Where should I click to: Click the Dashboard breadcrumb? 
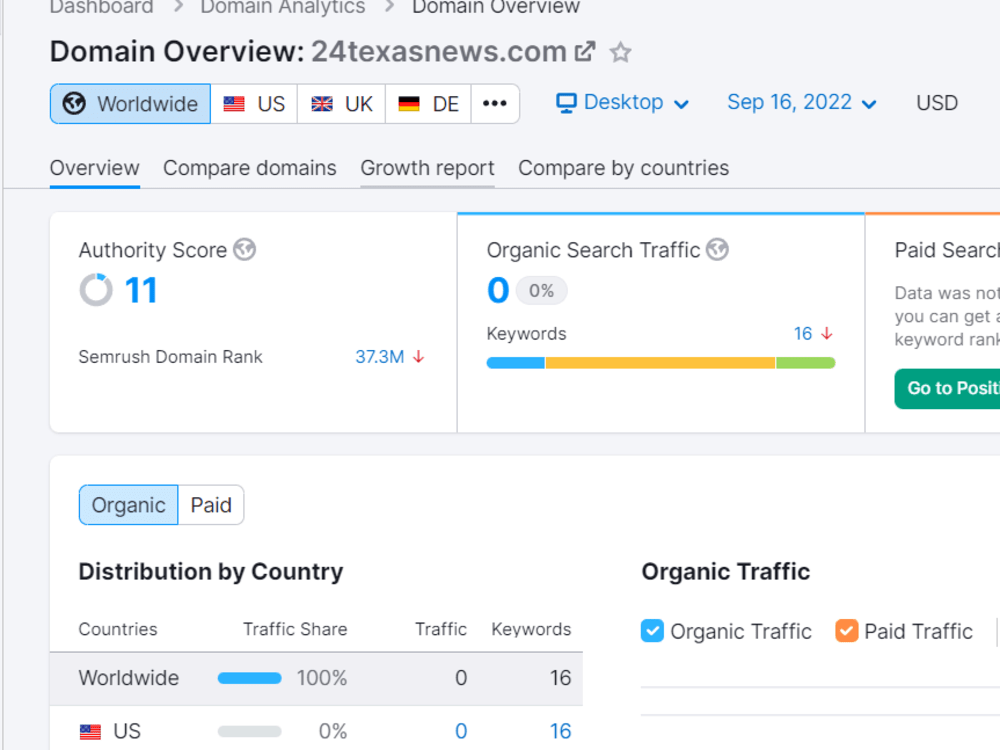(x=101, y=7)
